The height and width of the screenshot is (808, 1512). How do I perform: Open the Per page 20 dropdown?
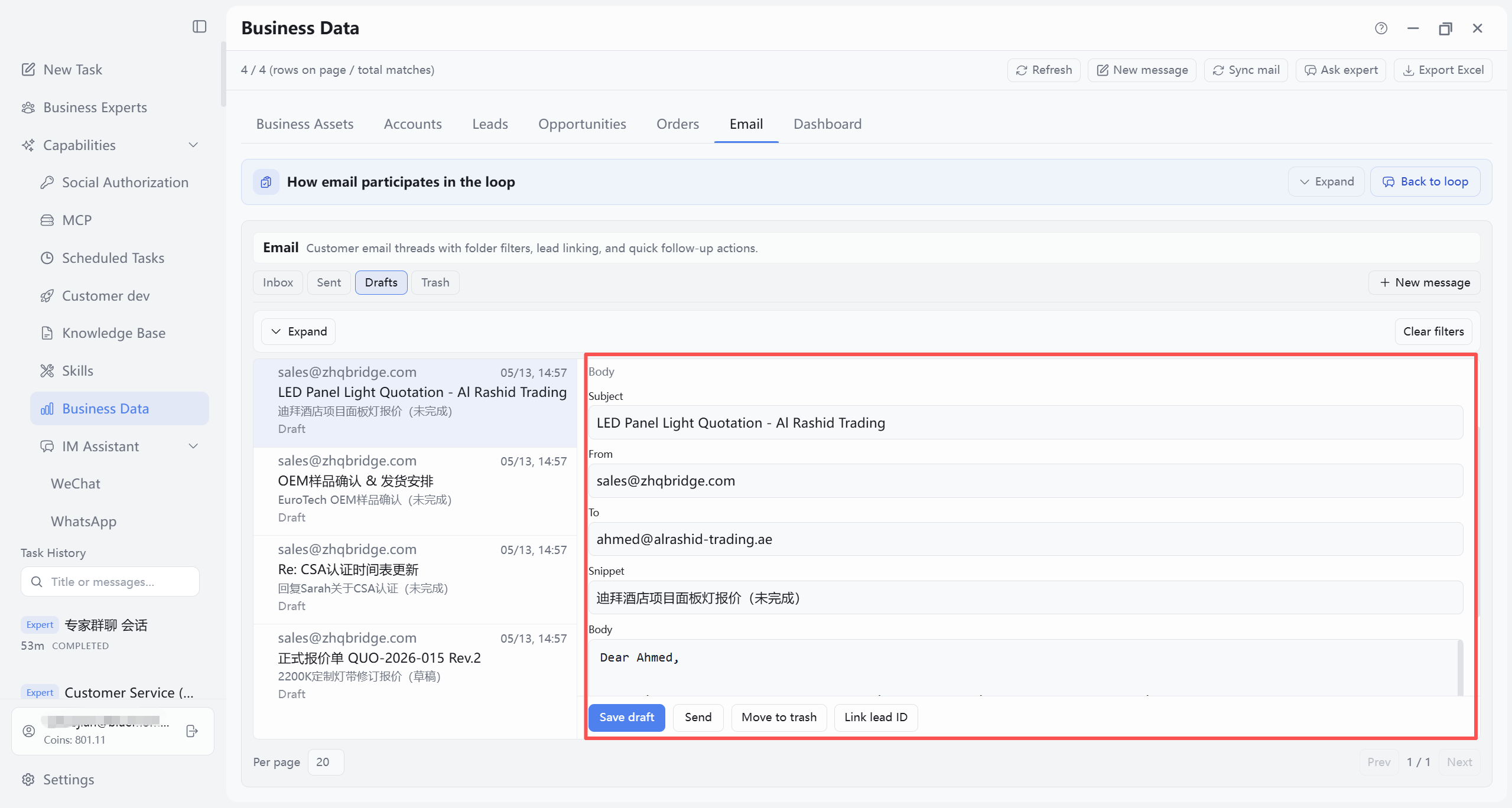click(326, 763)
